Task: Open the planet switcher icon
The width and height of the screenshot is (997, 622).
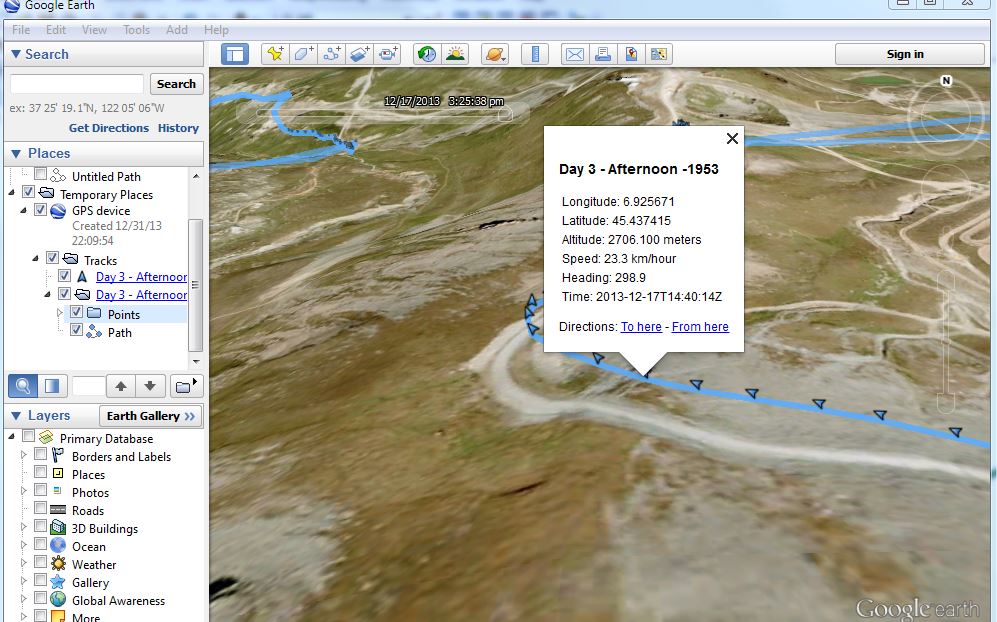Action: 495,54
